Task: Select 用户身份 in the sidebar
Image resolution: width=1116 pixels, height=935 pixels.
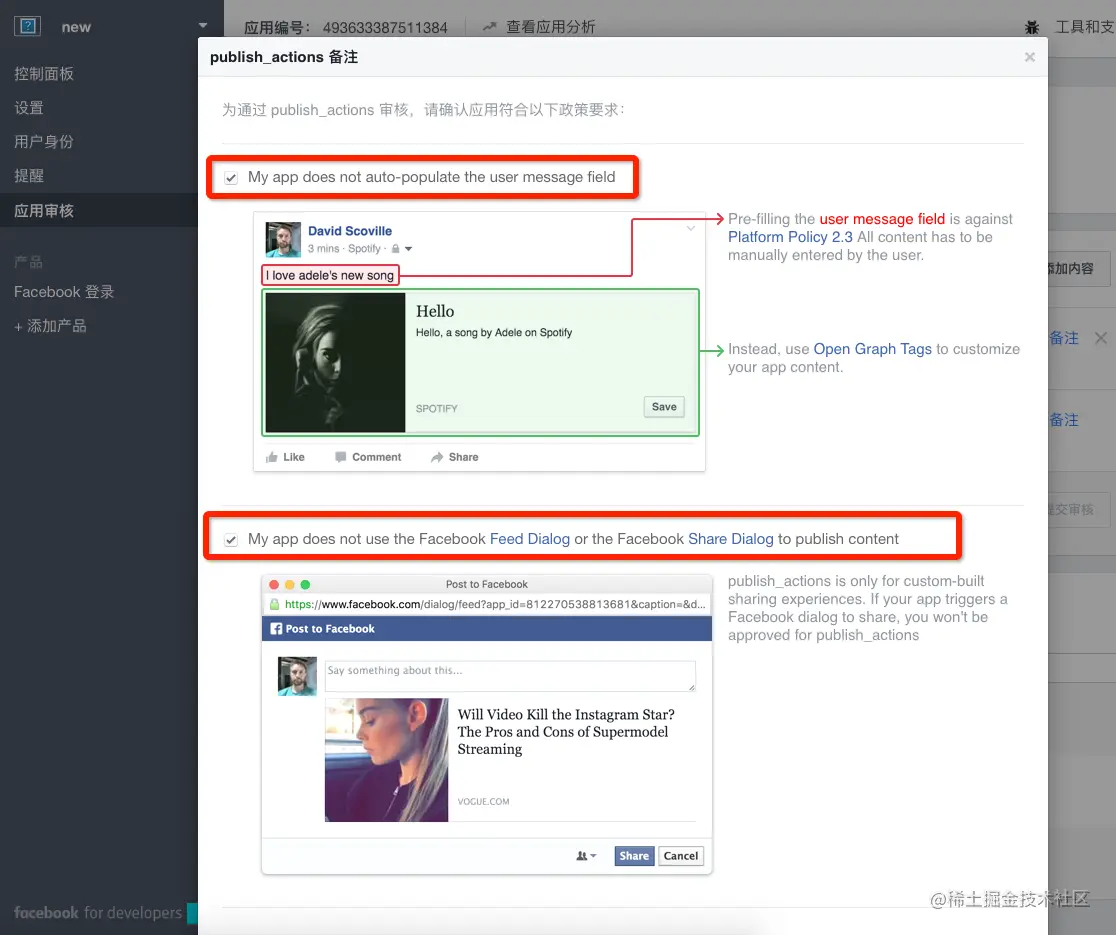Action: [x=44, y=142]
